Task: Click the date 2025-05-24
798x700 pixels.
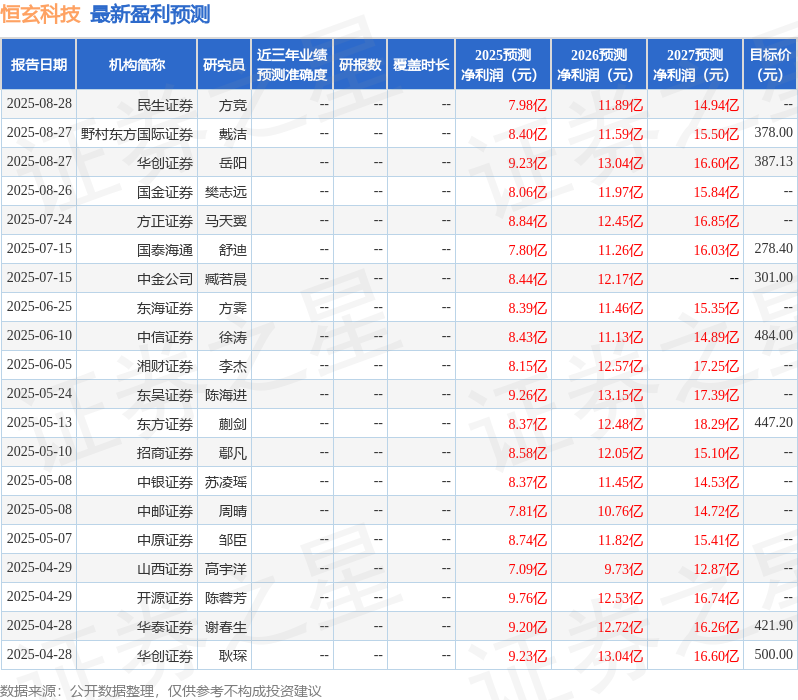Action: tap(39, 394)
